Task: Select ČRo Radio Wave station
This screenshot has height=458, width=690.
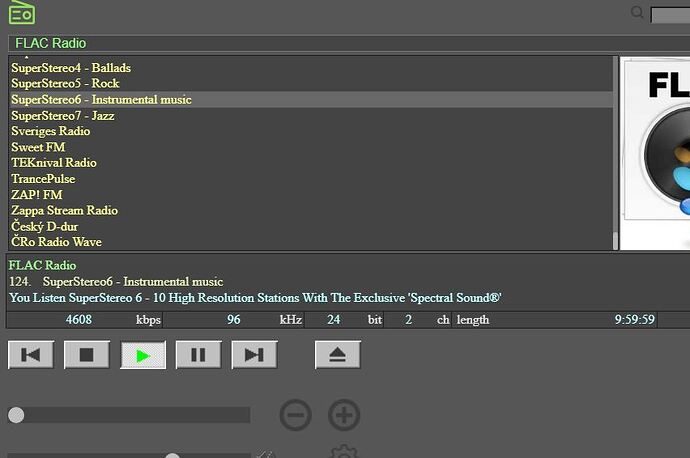Action: point(311,242)
